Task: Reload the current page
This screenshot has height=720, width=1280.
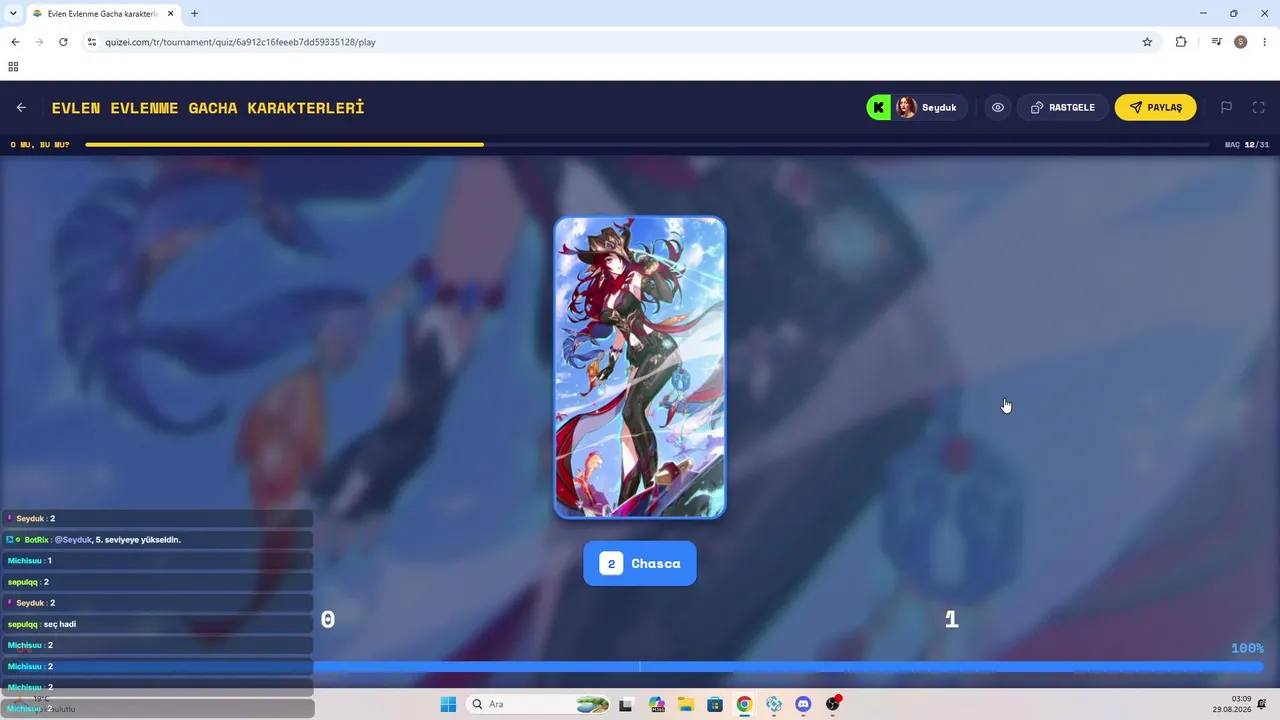Action: [x=63, y=42]
